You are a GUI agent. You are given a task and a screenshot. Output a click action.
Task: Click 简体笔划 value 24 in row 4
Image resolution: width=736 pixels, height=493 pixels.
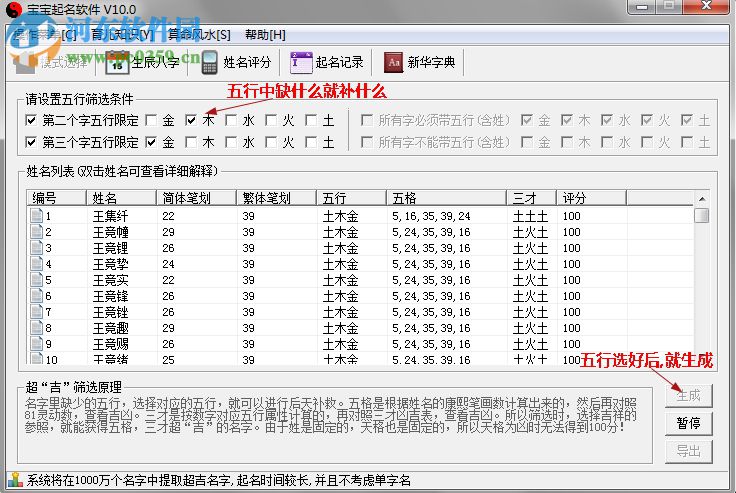[x=169, y=264]
